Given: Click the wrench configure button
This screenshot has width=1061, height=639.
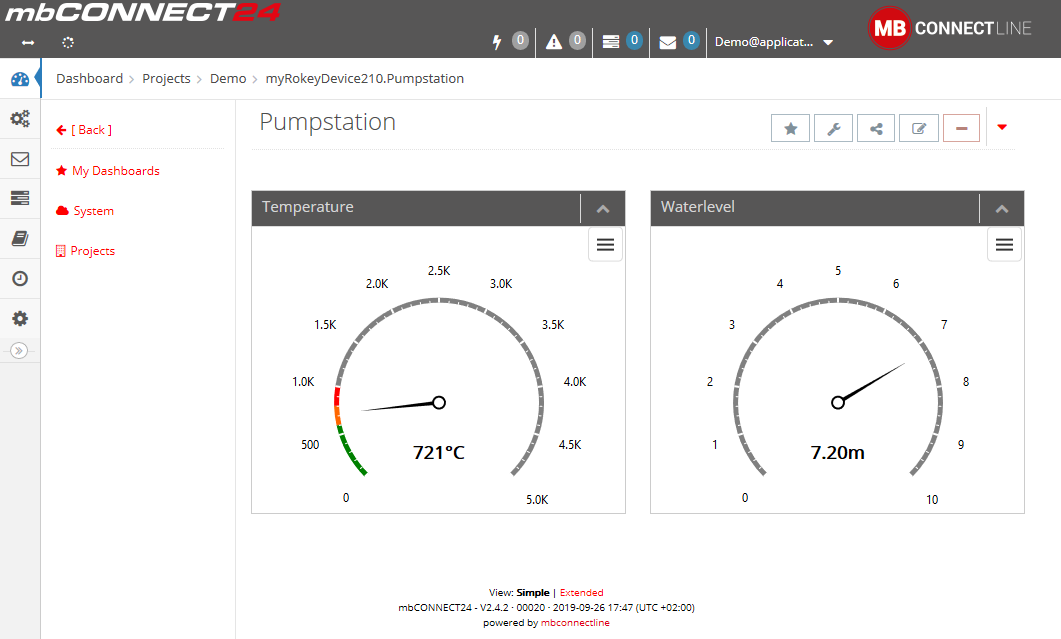Looking at the screenshot, I should tap(834, 128).
